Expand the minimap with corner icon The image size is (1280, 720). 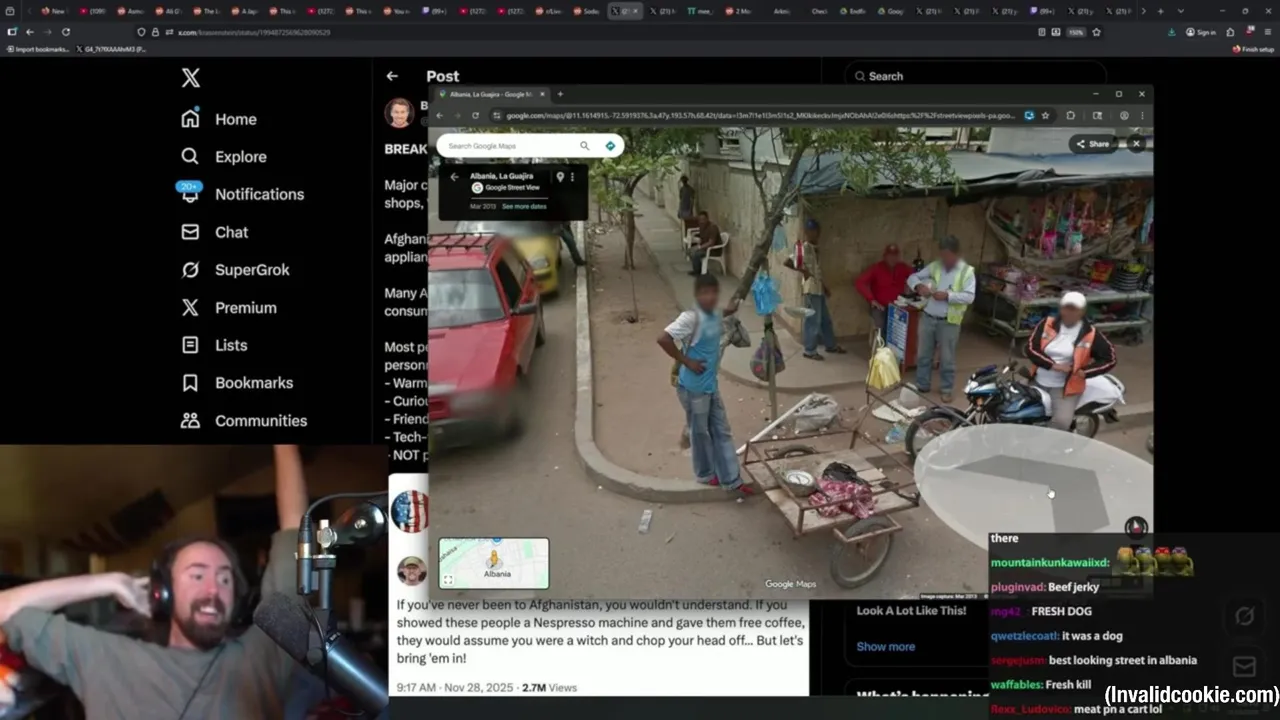click(448, 580)
